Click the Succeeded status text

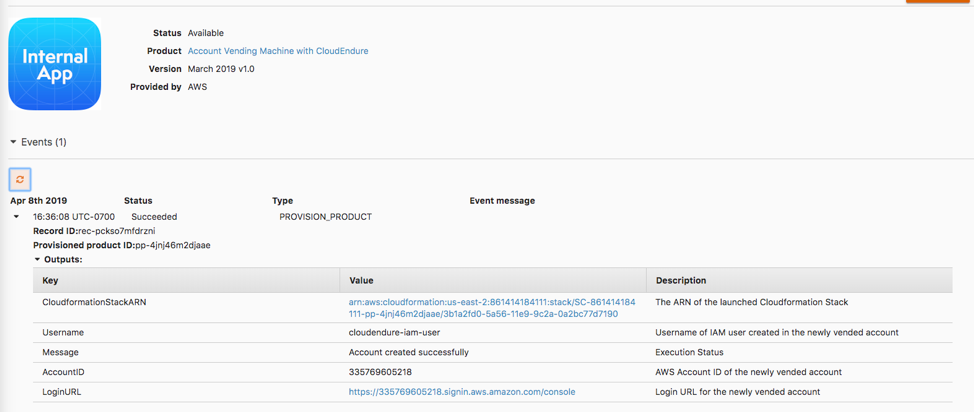(154, 217)
